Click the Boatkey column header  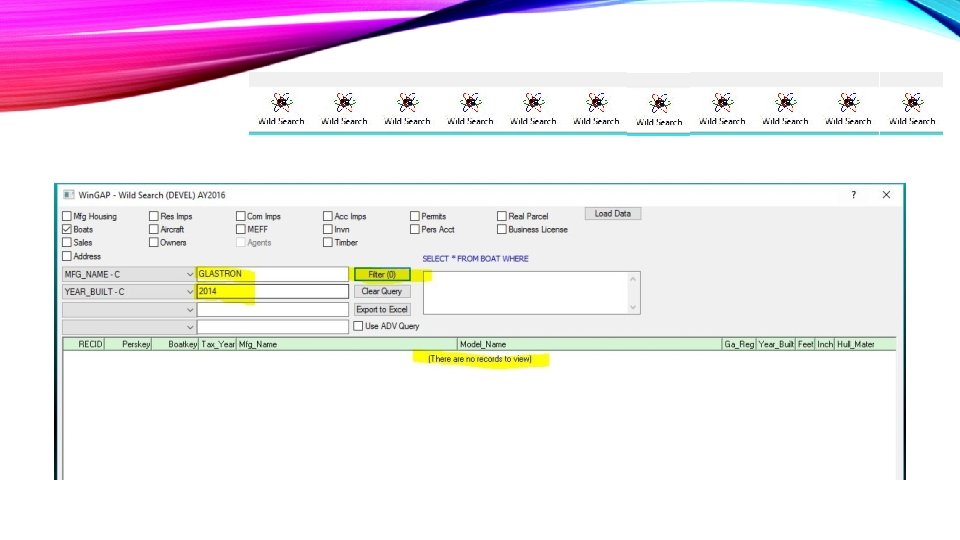[176, 344]
